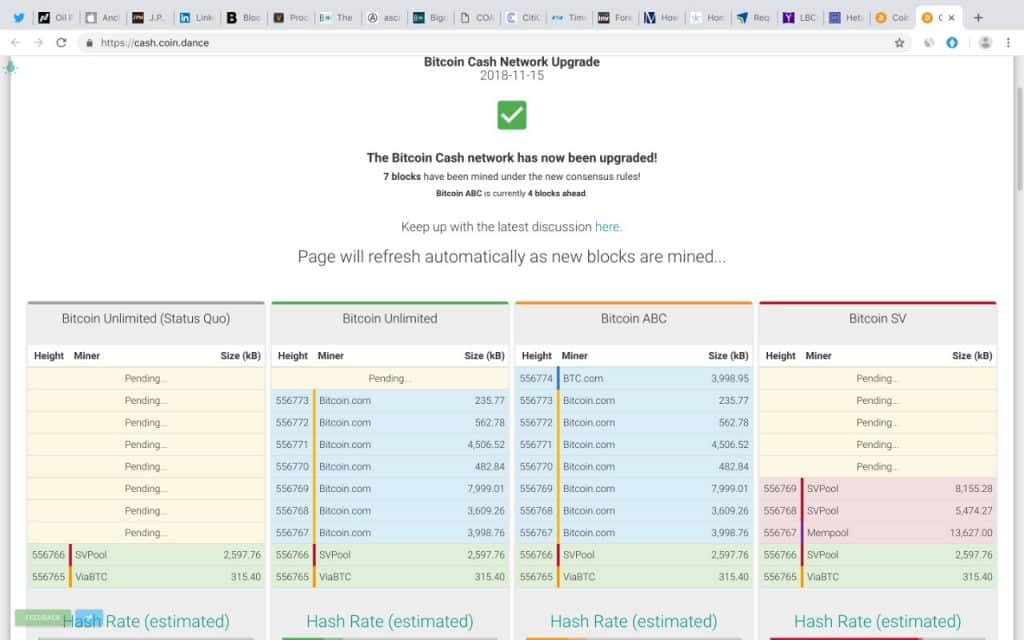Click the "Bitcoin SV" column header
This screenshot has height=640, width=1024.
[877, 319]
